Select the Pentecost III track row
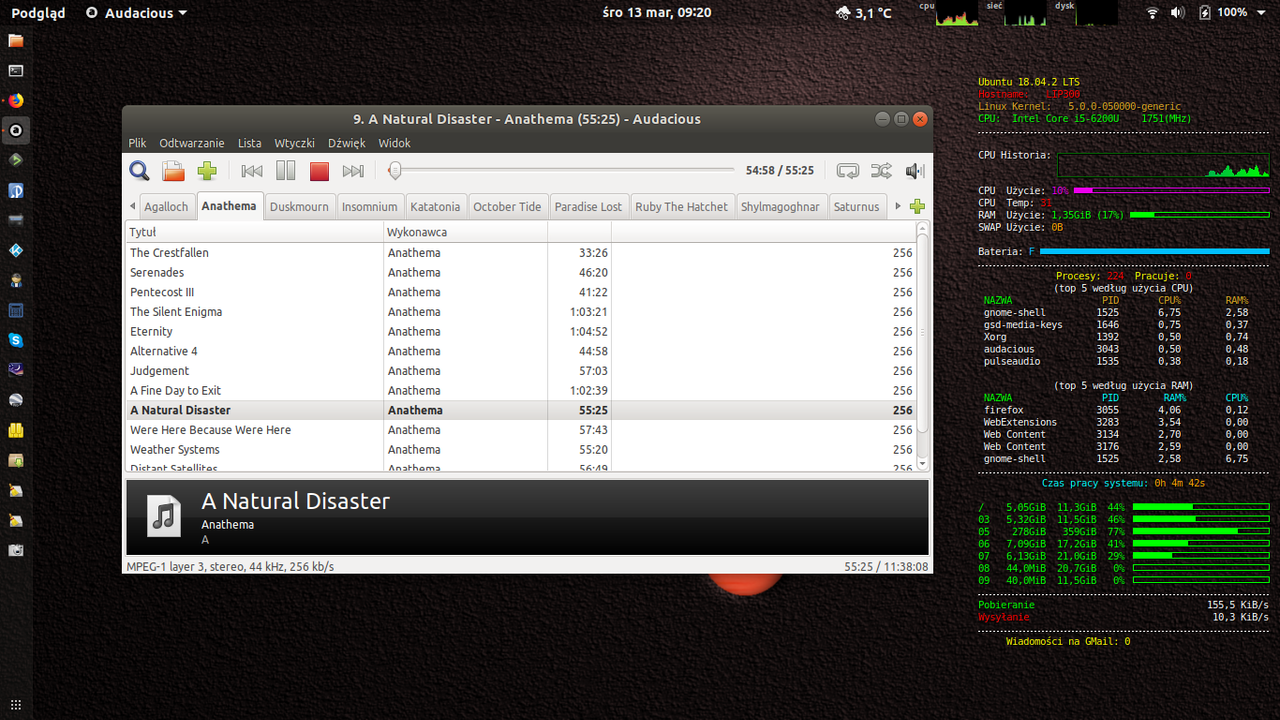Viewport: 1280px width, 720px height. [521, 292]
